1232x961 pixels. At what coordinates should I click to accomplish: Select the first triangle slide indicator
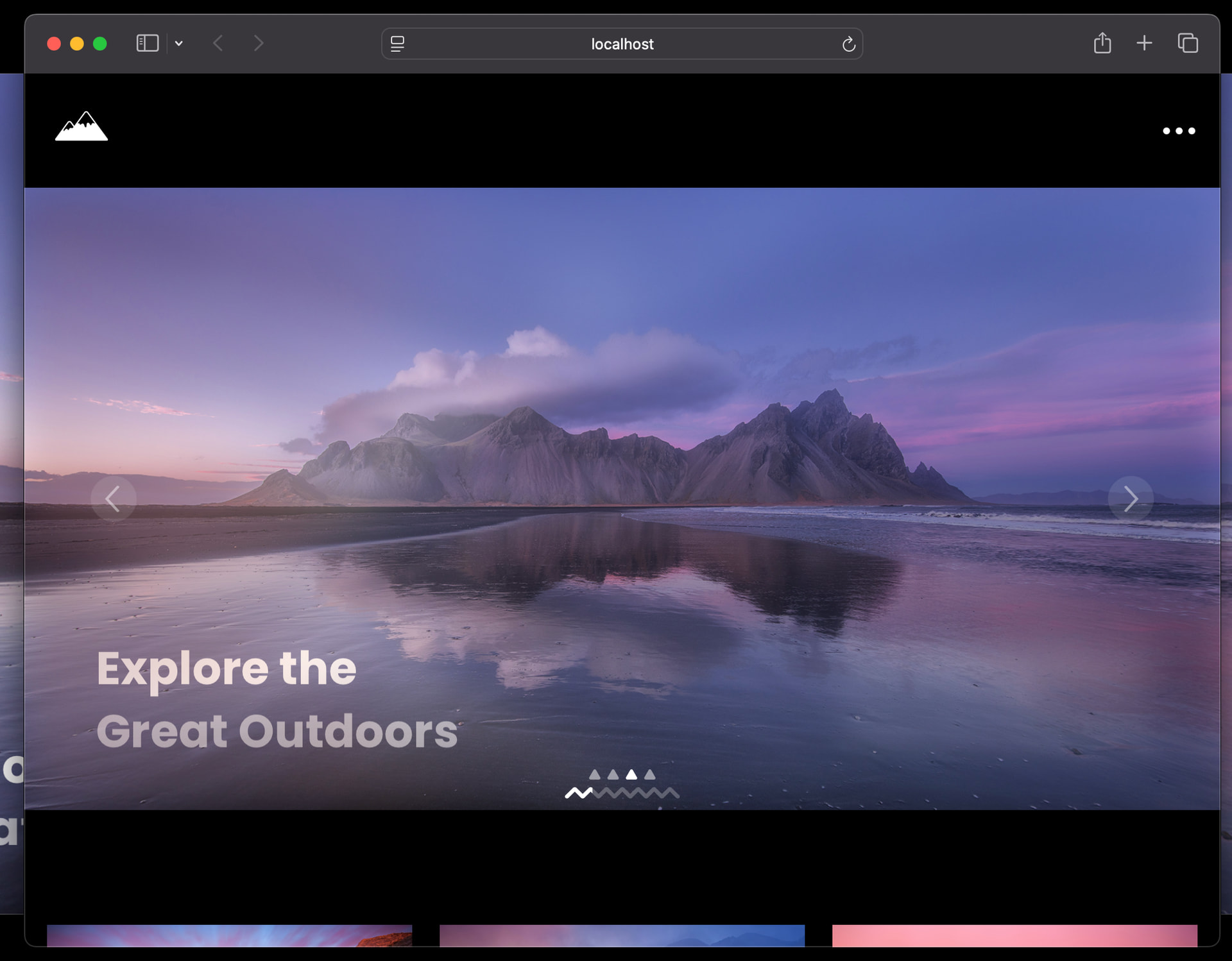[x=595, y=774]
